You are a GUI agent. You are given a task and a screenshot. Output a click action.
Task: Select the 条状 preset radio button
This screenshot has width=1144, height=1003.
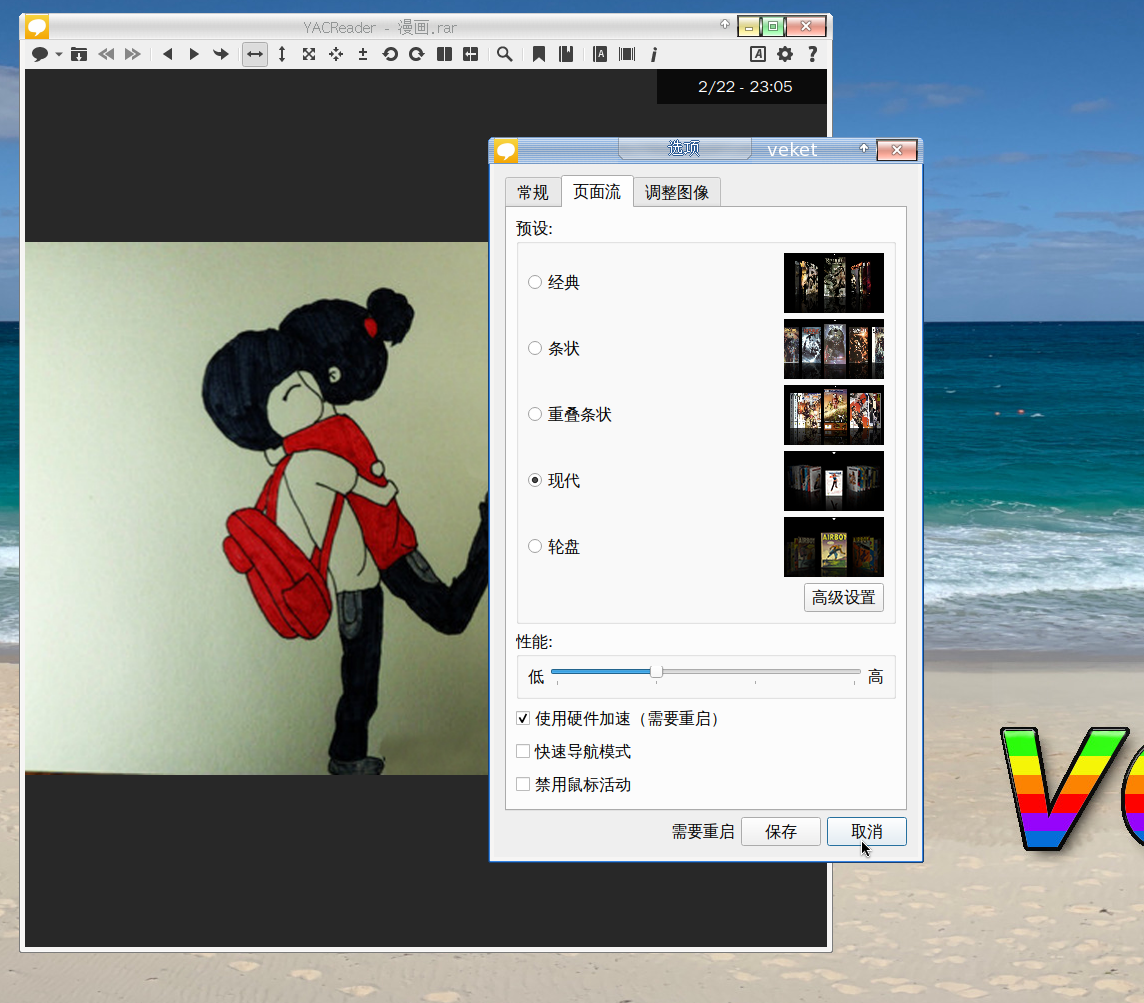pyautogui.click(x=535, y=349)
